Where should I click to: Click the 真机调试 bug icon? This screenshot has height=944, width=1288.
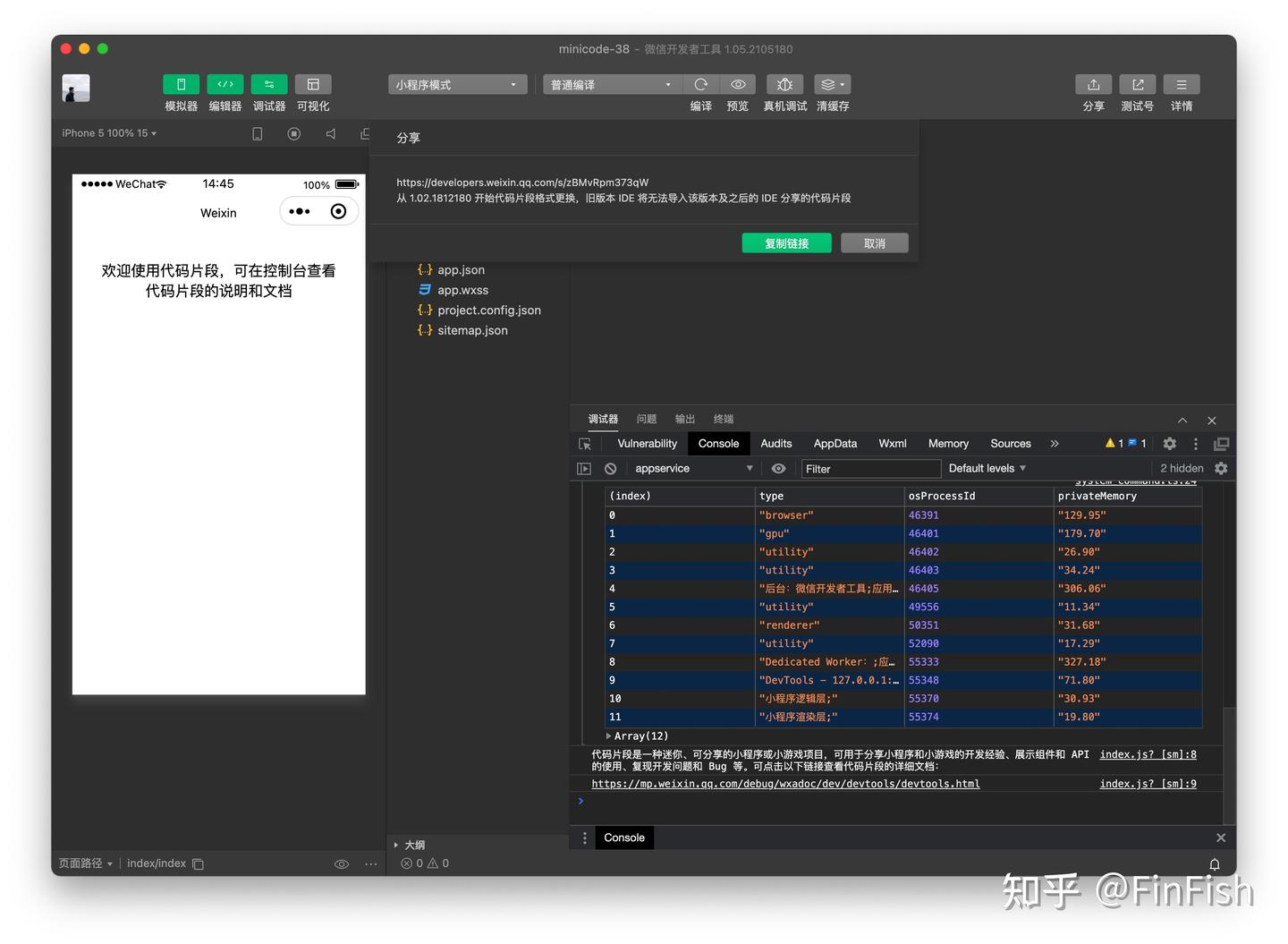click(x=784, y=84)
